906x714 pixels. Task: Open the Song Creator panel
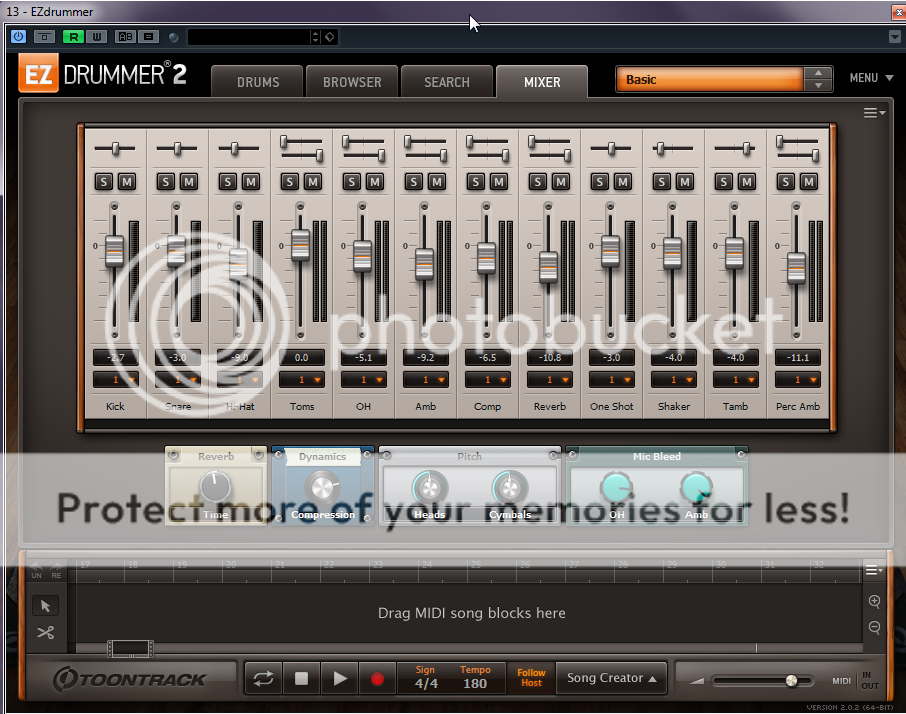coord(612,678)
